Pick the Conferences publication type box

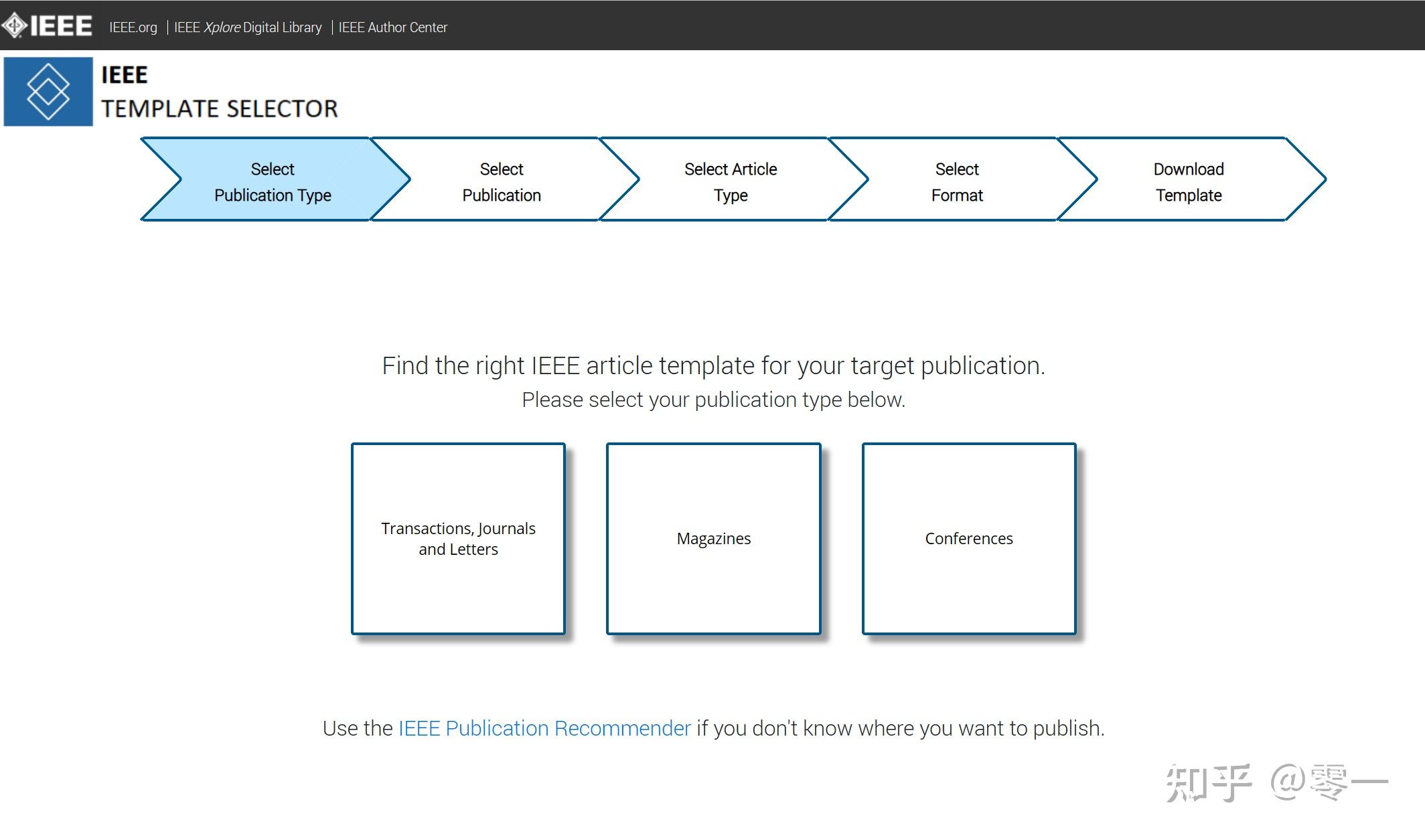(x=969, y=539)
